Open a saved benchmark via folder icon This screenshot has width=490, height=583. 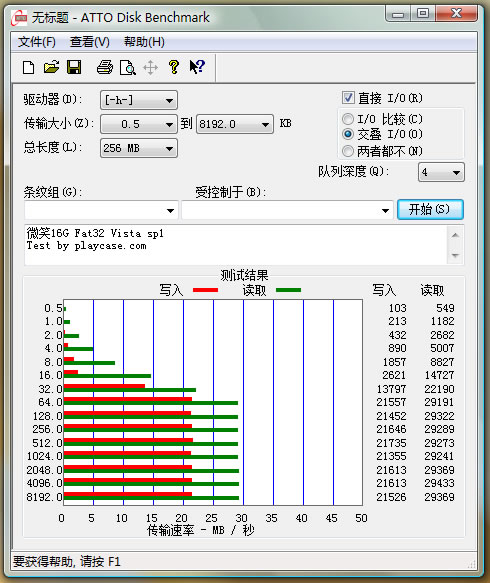[x=51, y=67]
